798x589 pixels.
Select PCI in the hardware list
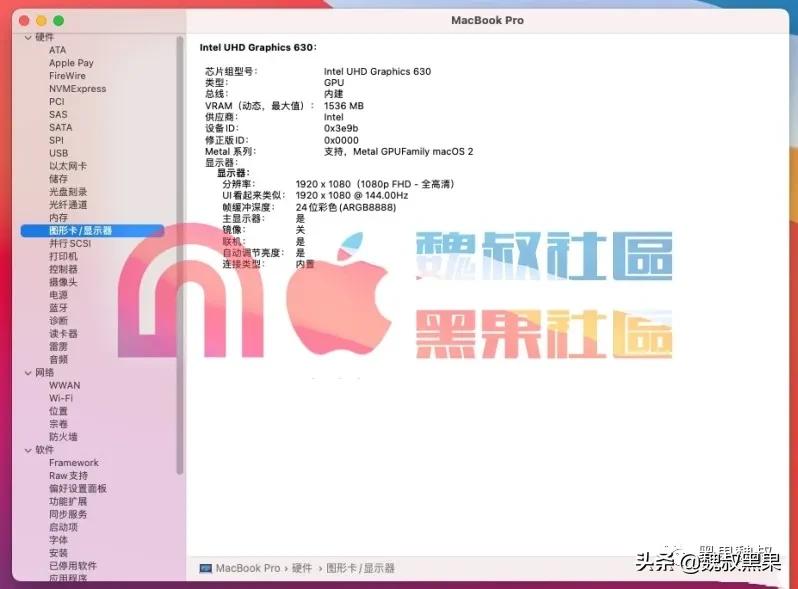56,102
